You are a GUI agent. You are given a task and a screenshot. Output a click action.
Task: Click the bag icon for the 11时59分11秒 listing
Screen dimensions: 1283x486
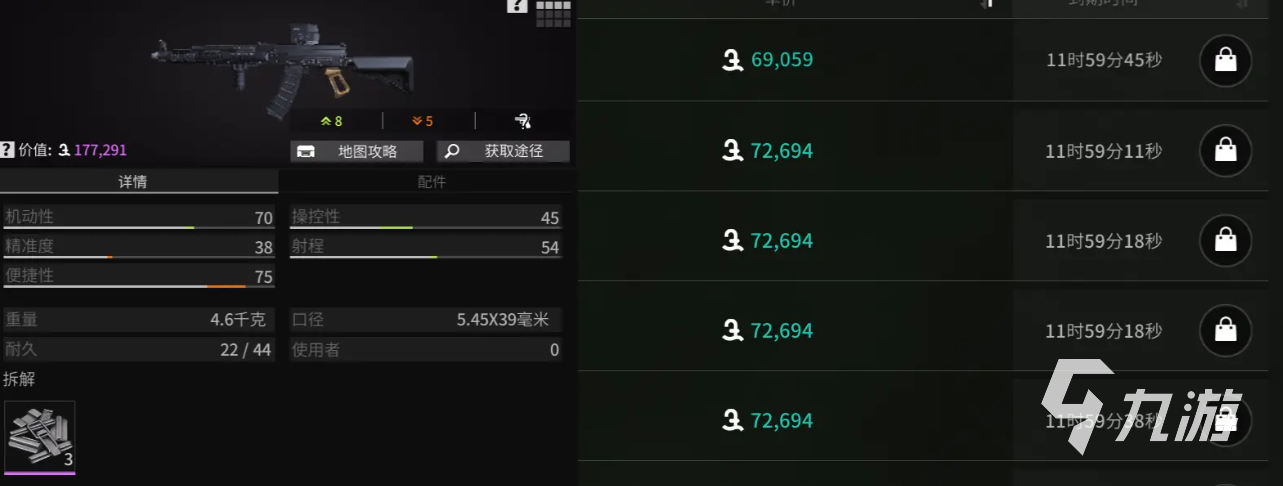[1225, 151]
